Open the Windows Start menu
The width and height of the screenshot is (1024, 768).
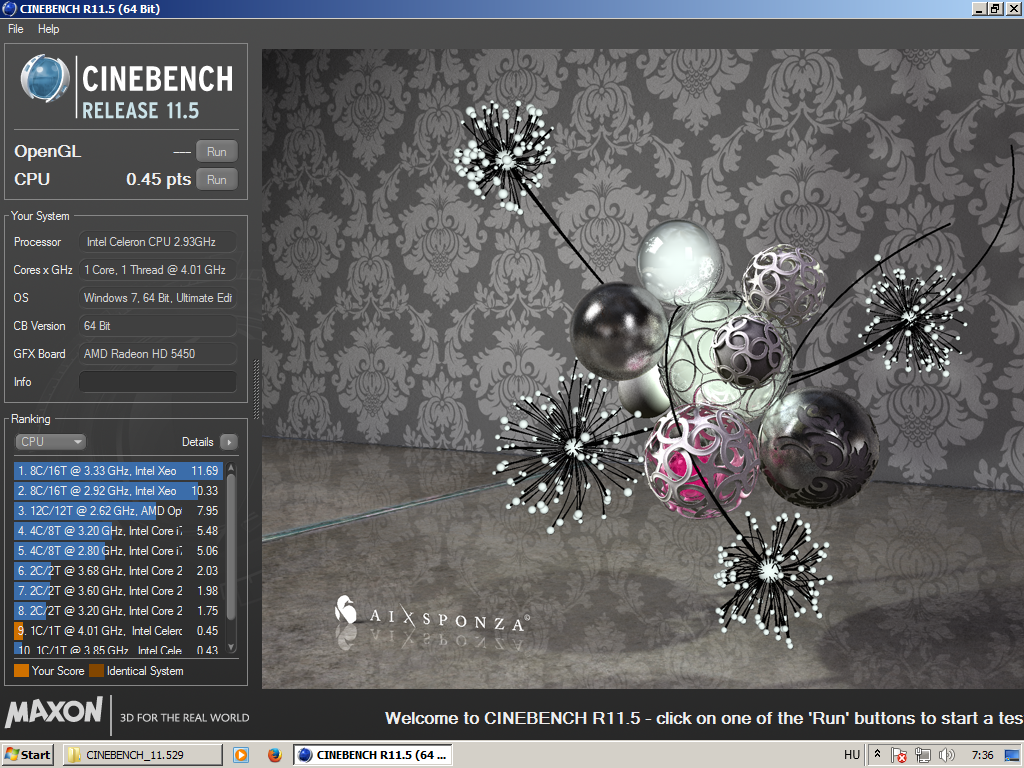tap(27, 755)
